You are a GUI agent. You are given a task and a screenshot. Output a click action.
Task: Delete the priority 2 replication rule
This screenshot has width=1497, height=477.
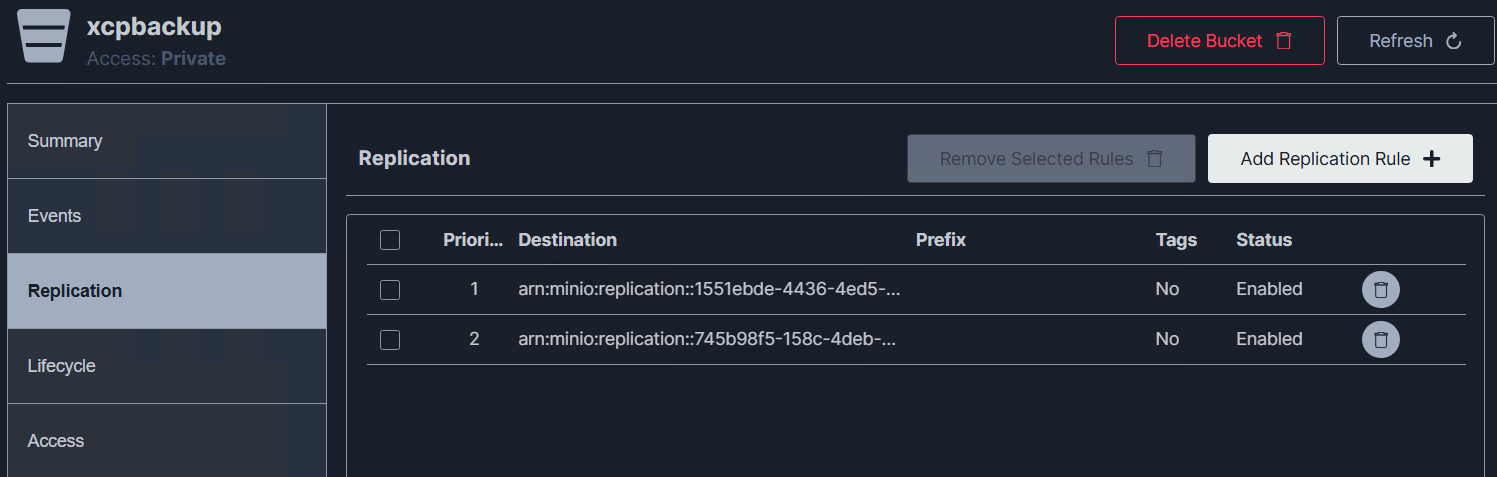[1380, 340]
